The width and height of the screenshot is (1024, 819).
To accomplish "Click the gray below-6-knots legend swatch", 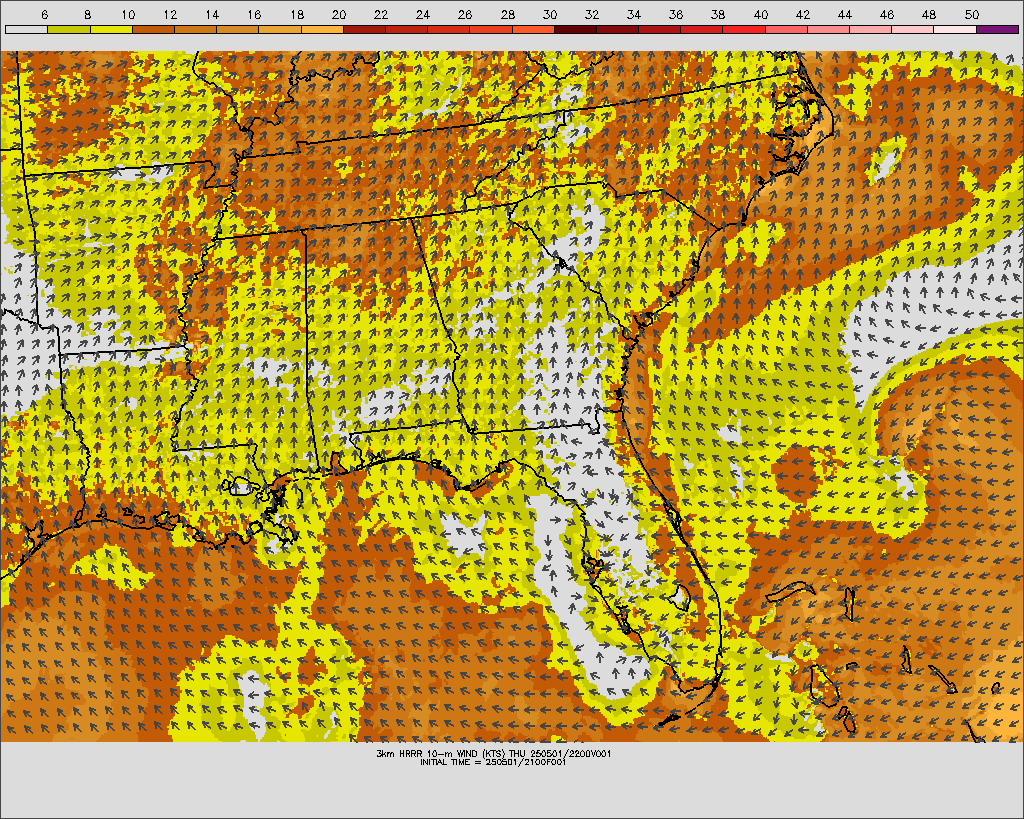I will coord(26,29).
